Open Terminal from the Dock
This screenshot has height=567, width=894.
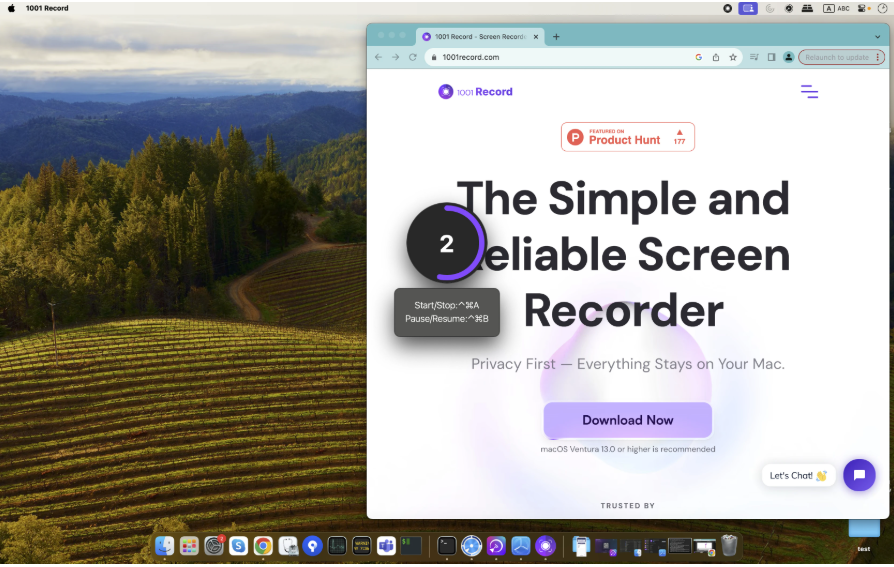click(446, 546)
